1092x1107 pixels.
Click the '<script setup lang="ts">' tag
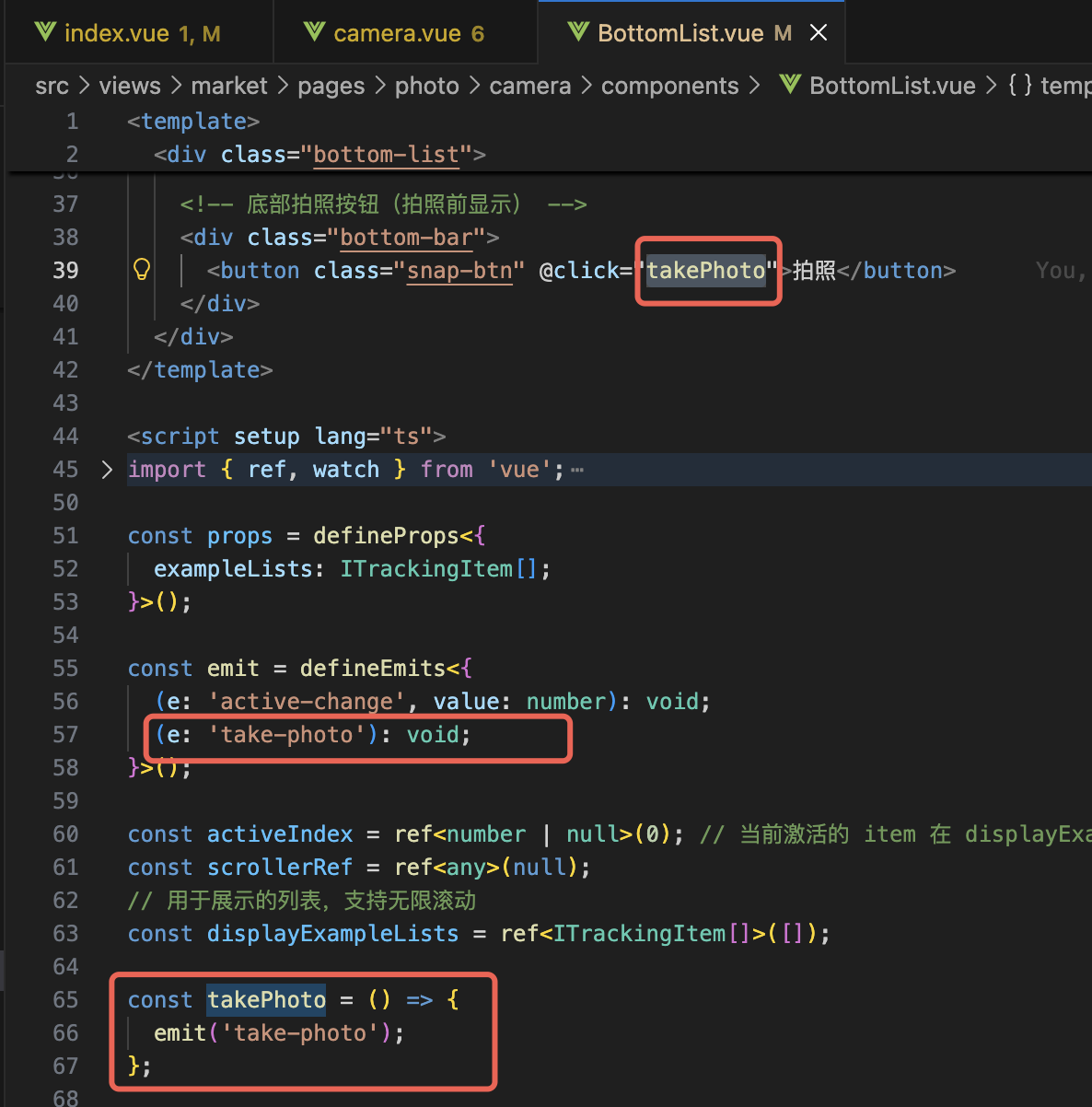coord(286,436)
